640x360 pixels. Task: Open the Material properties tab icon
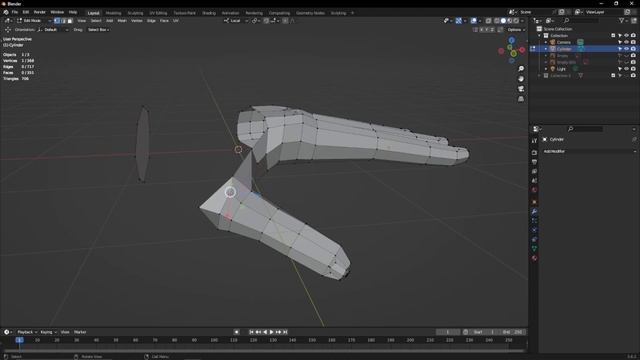tap(534, 258)
